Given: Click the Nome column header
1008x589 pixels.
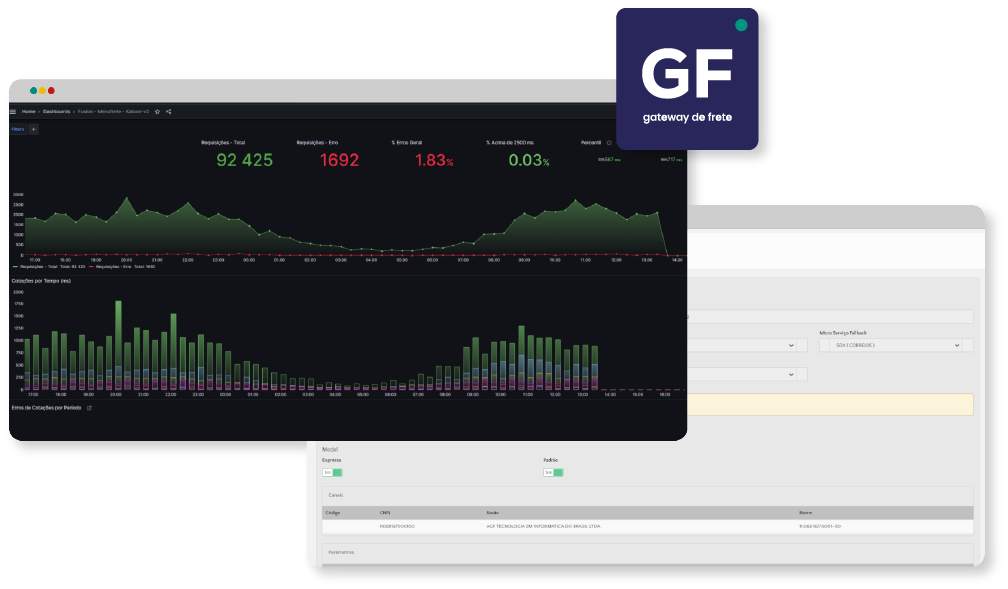Looking at the screenshot, I should (806, 513).
